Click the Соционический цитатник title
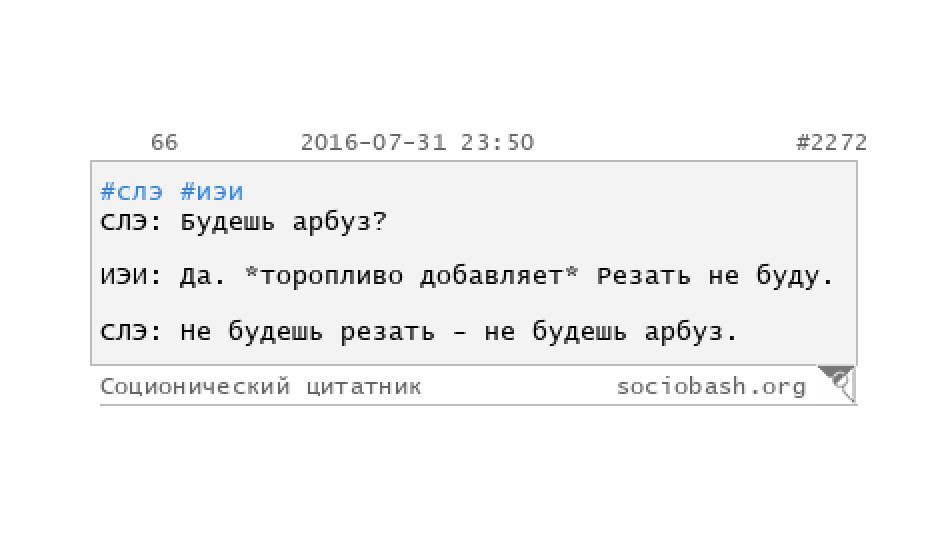 [x=261, y=387]
